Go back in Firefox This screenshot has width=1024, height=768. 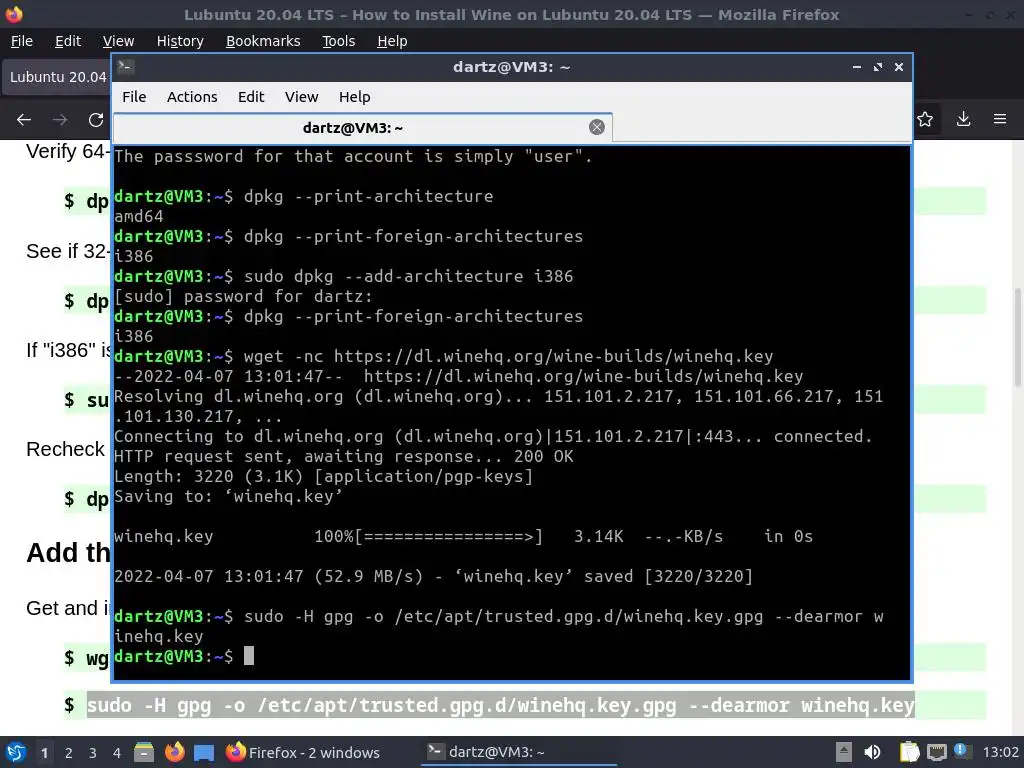24,120
